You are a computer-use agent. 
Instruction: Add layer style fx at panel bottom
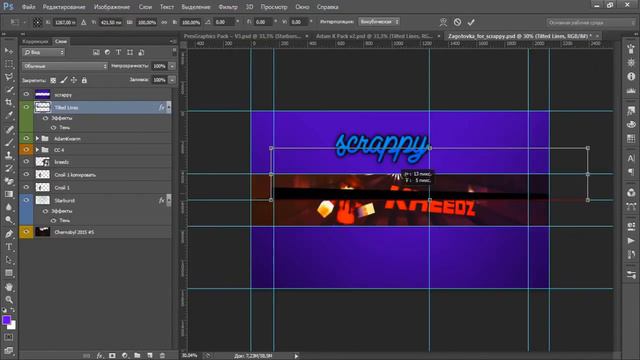(x=100, y=356)
